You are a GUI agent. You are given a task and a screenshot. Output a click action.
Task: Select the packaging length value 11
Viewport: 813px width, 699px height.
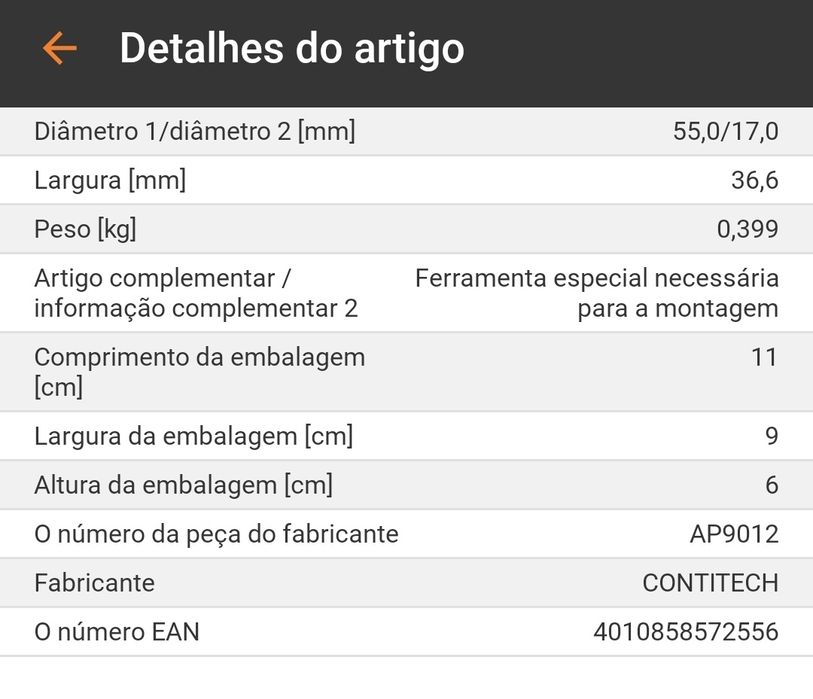coord(764,357)
